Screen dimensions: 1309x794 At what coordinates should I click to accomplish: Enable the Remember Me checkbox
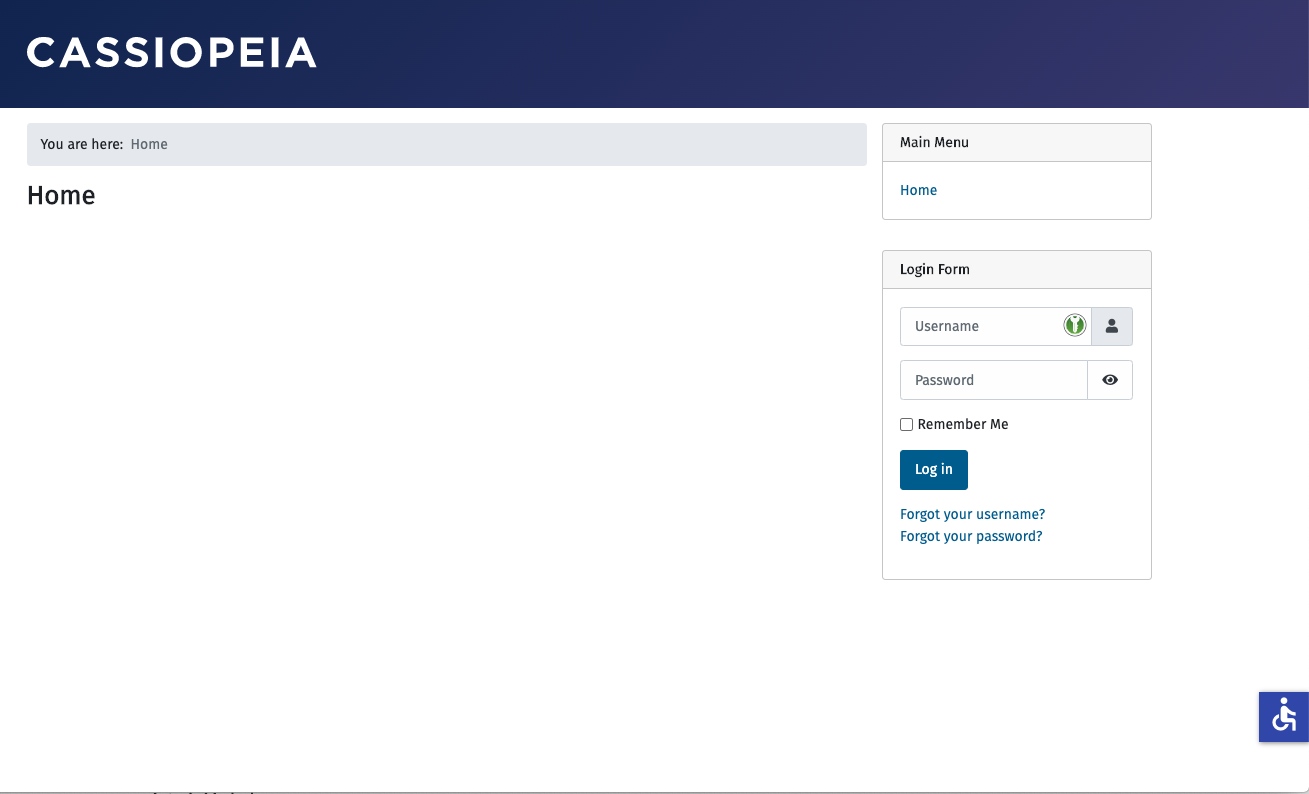pos(906,424)
